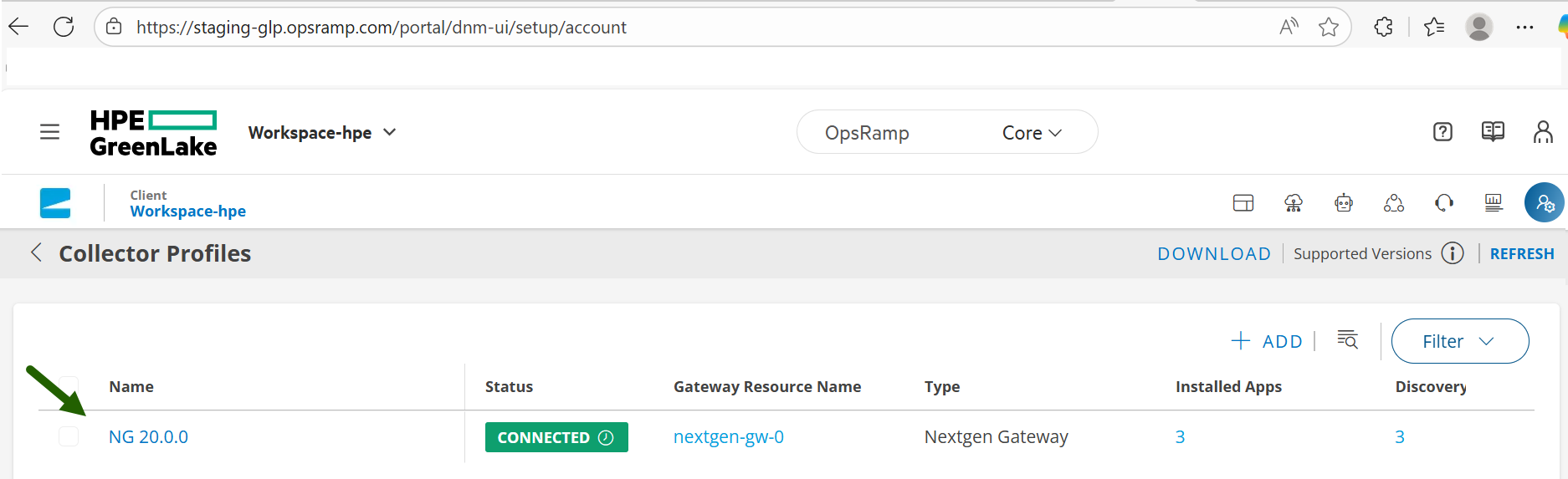The image size is (1568, 479).
Task: Sort by the Name column header
Action: click(131, 387)
